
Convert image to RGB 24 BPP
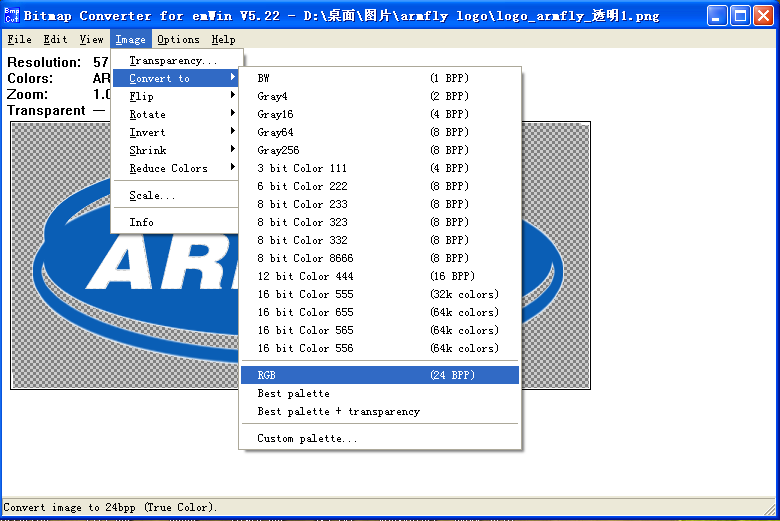pos(380,375)
